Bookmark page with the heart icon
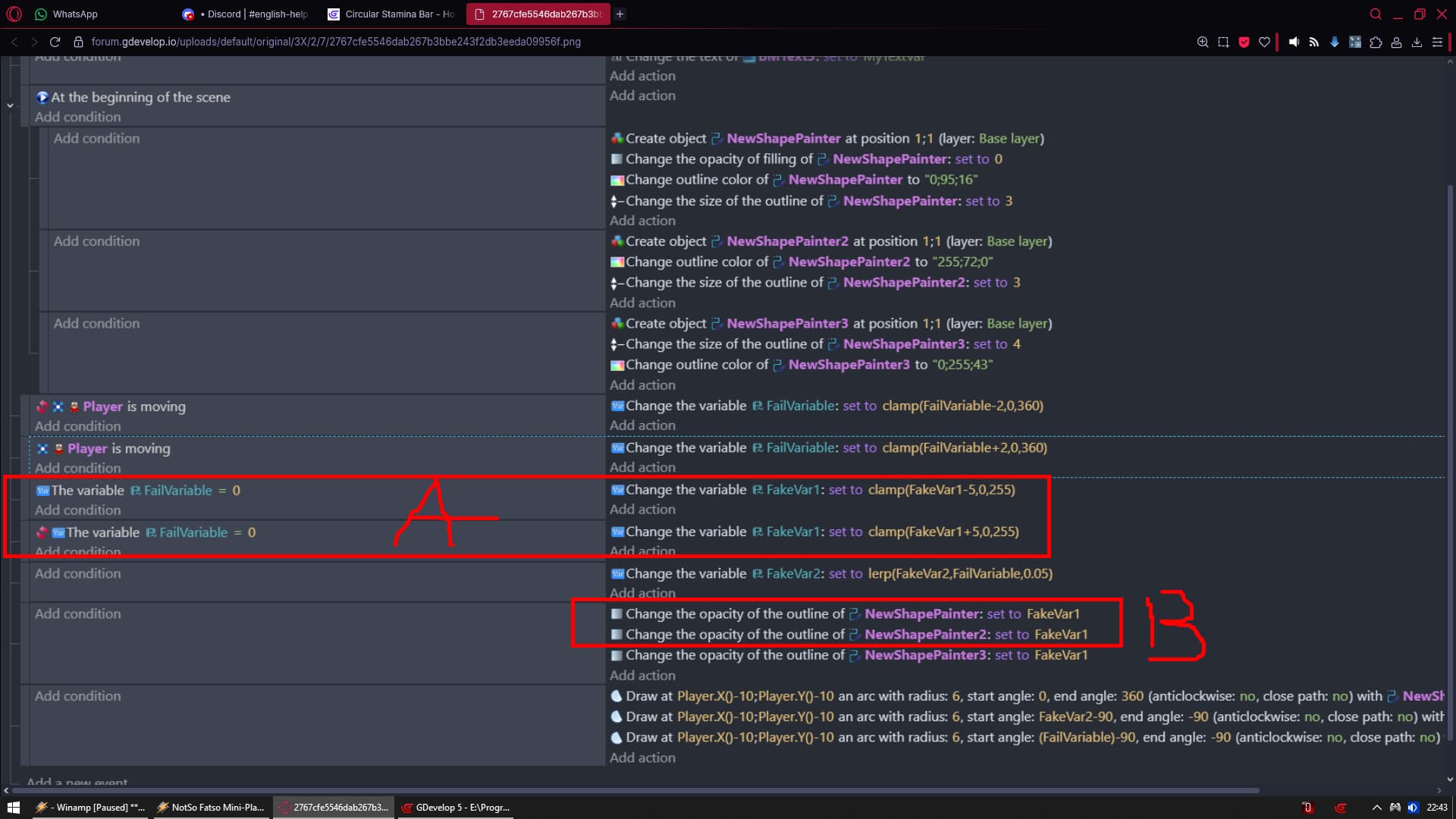Viewport: 1456px width, 819px height. pyautogui.click(x=1264, y=42)
